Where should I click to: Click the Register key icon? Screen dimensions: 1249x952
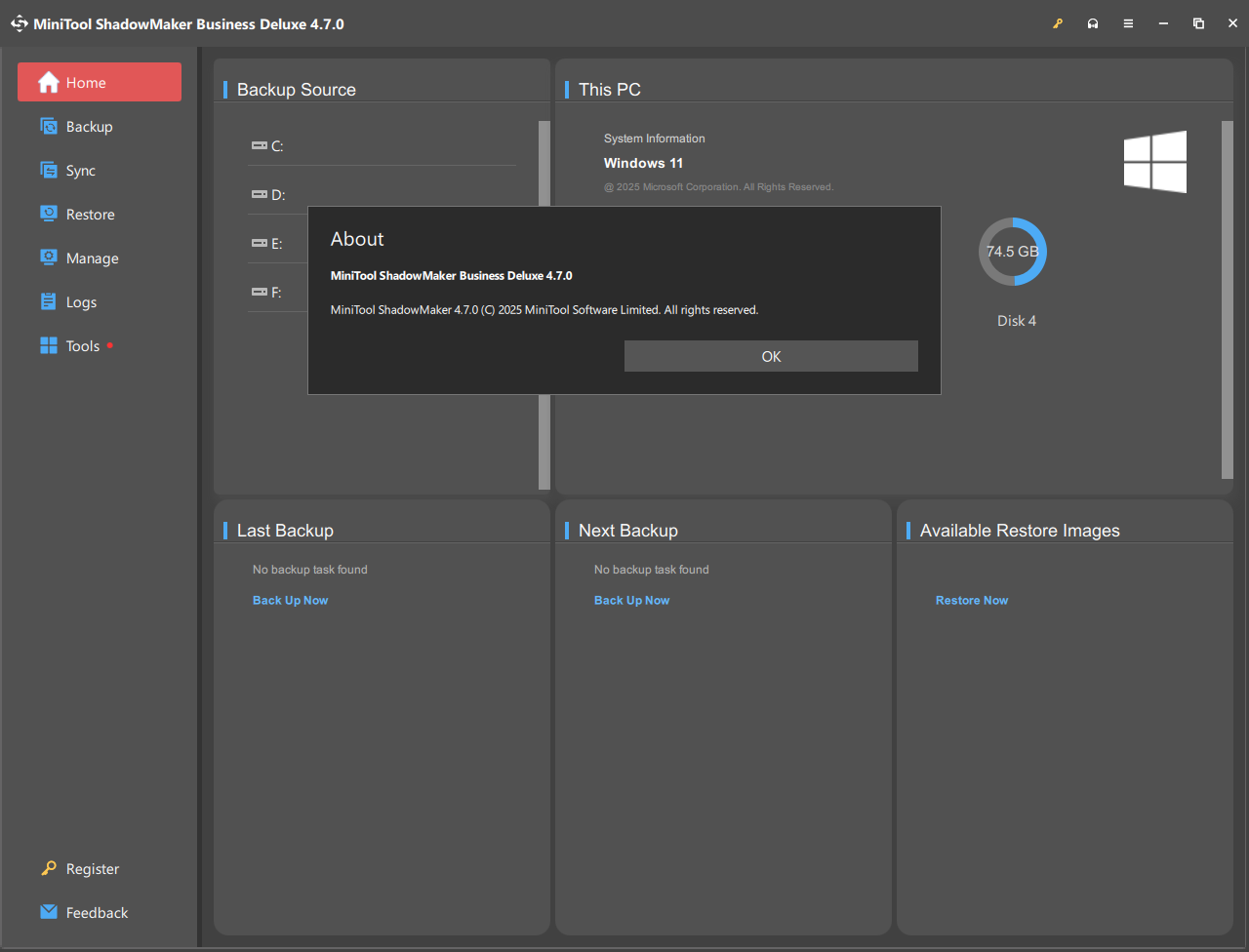pos(49,868)
